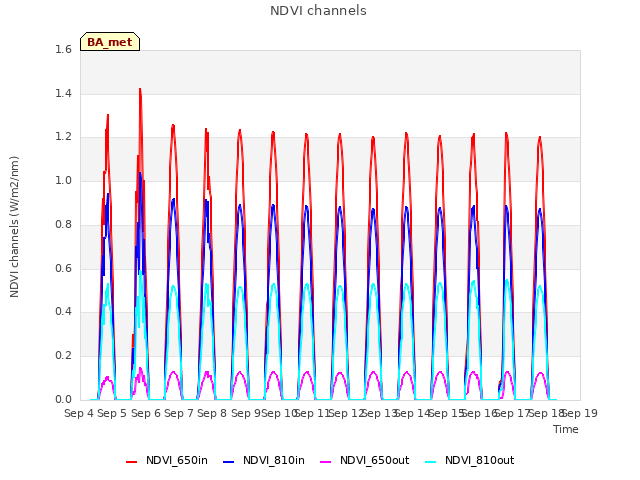Select the NDVI_650out legend label
Viewport: 640px width, 480px height.
click(x=375, y=460)
